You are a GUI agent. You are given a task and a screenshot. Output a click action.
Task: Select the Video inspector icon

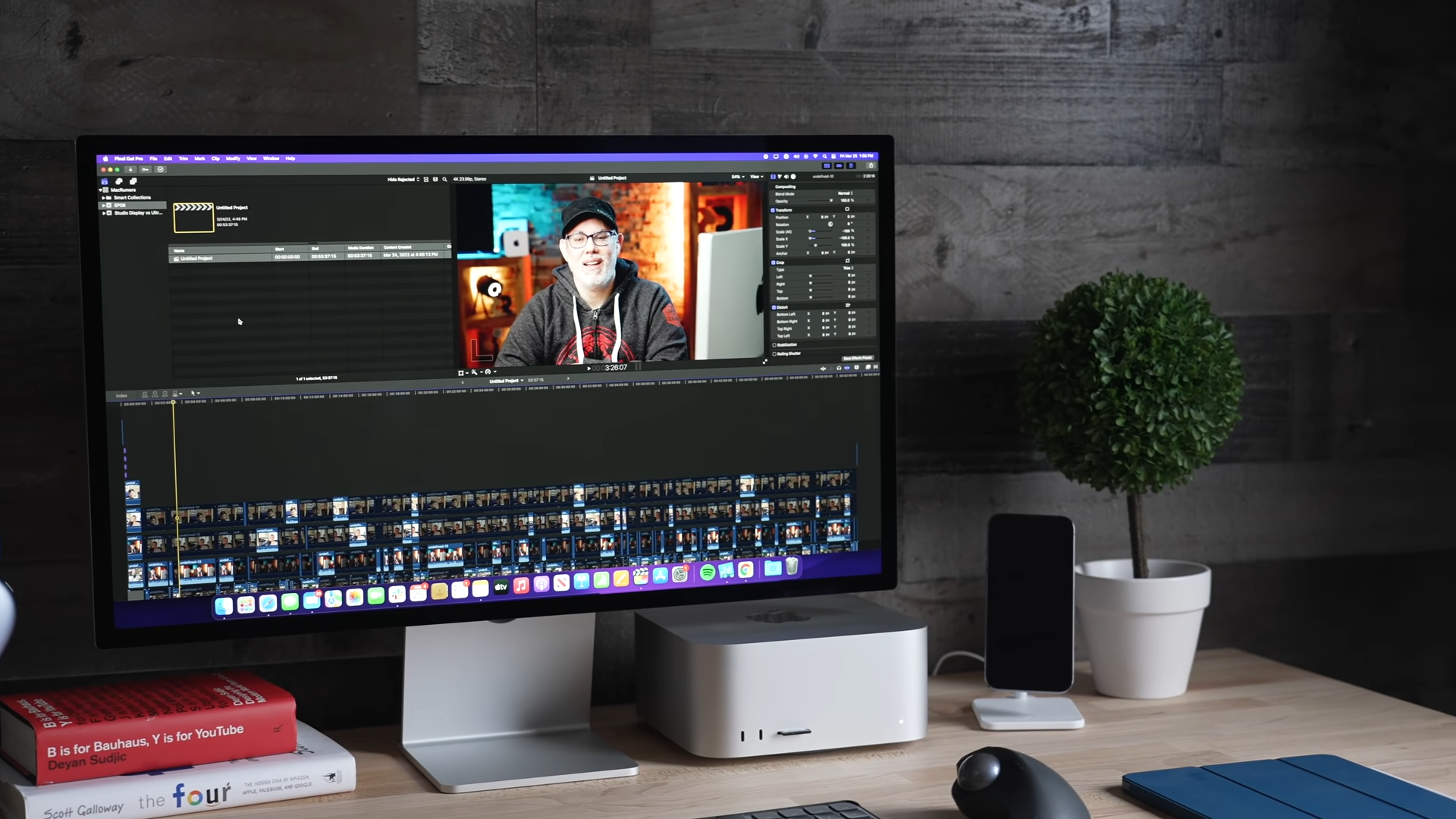click(773, 177)
